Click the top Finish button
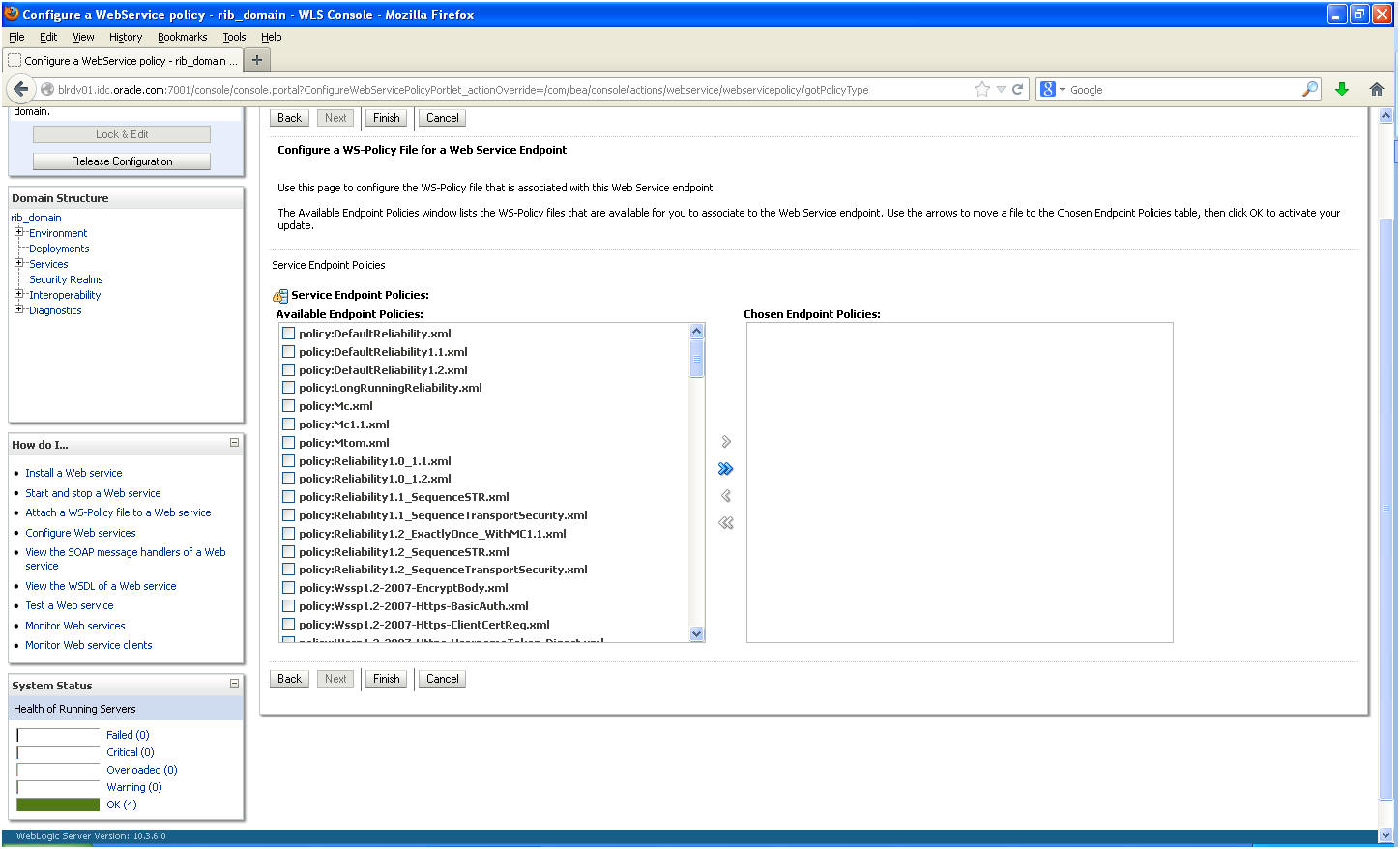 [x=387, y=118]
